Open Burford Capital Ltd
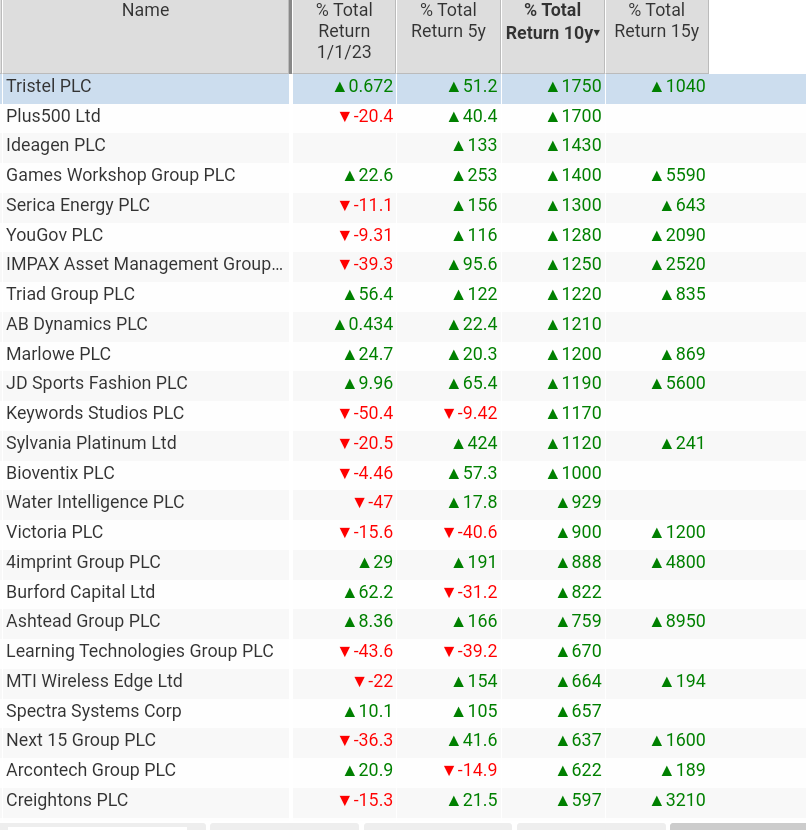The image size is (806, 830). [x=80, y=592]
